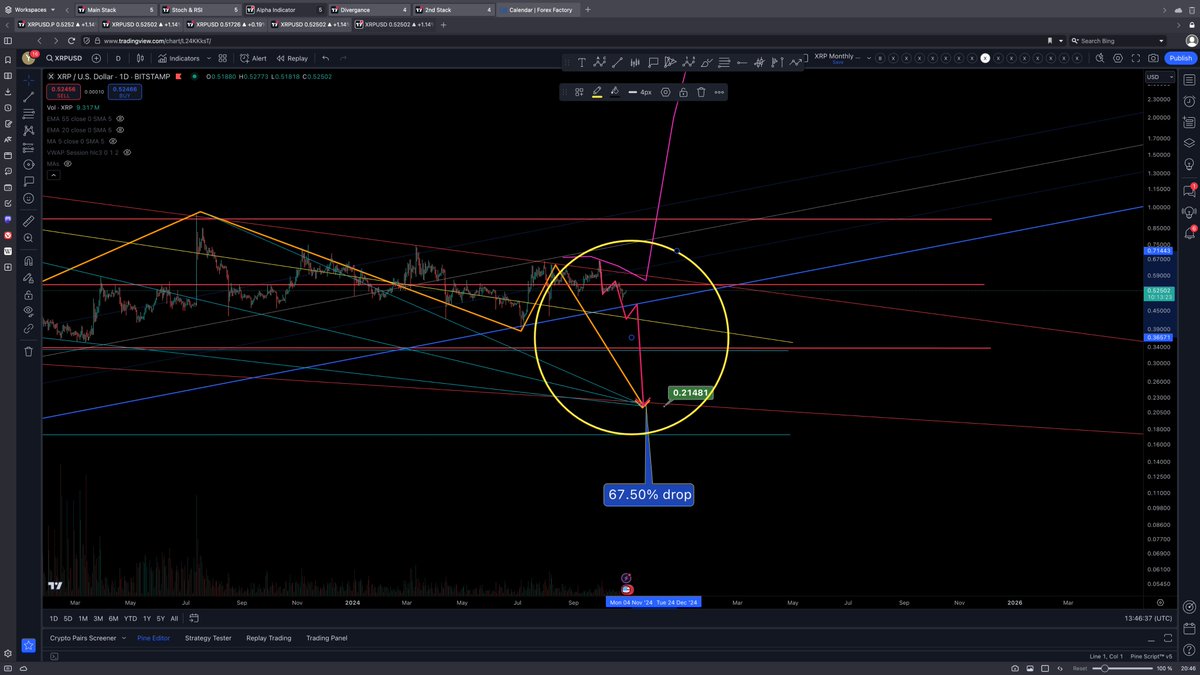Image resolution: width=1200 pixels, height=675 pixels.
Task: Select the ruler measure tool
Action: pos(29,221)
